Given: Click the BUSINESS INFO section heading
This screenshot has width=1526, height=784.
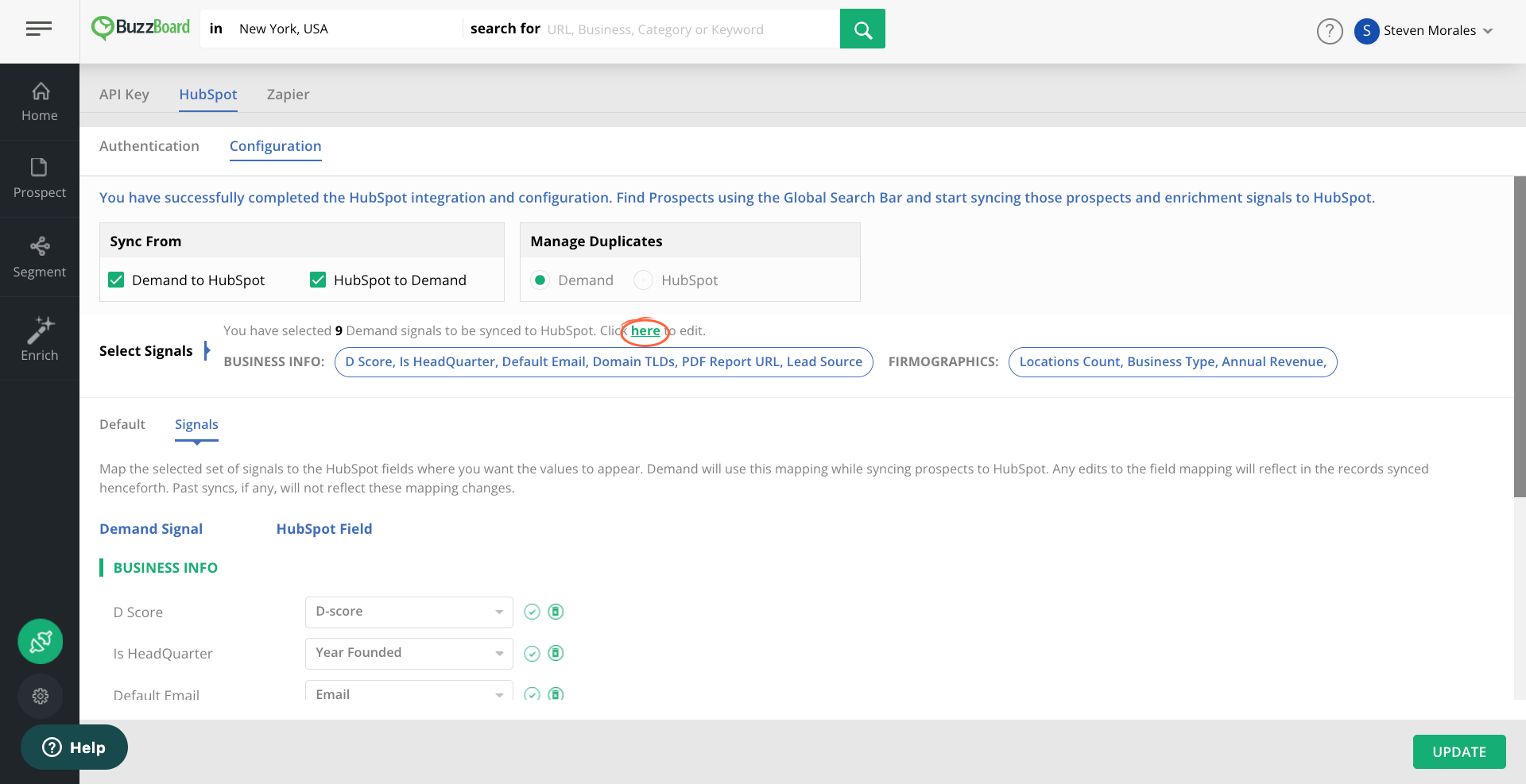Looking at the screenshot, I should click(x=165, y=568).
